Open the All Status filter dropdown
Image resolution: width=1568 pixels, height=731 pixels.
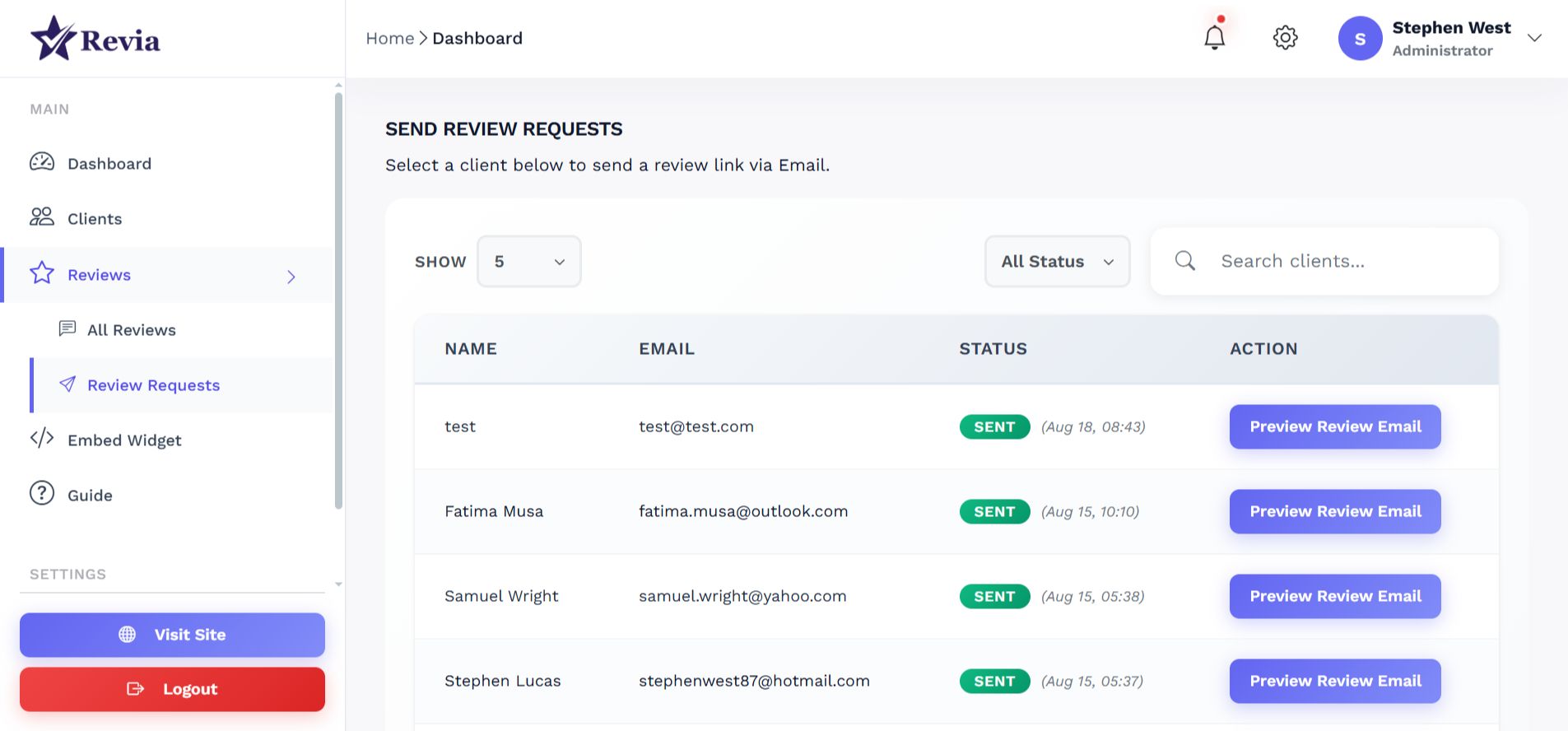pyautogui.click(x=1057, y=262)
